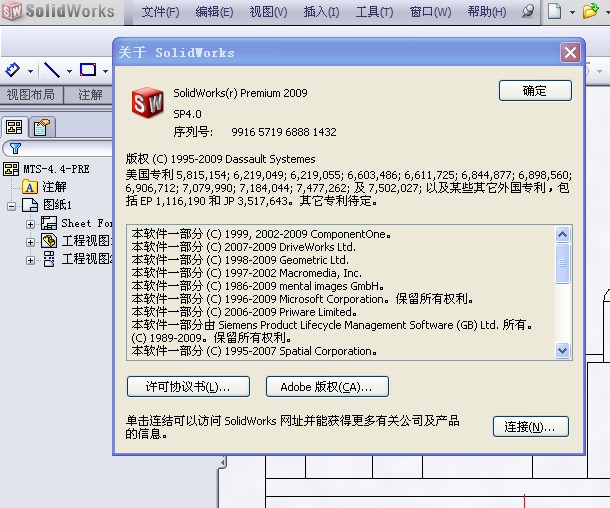Viewport: 610px width, 508px height.
Task: Click the Spatial Corporation credit line
Action: tap(254, 351)
